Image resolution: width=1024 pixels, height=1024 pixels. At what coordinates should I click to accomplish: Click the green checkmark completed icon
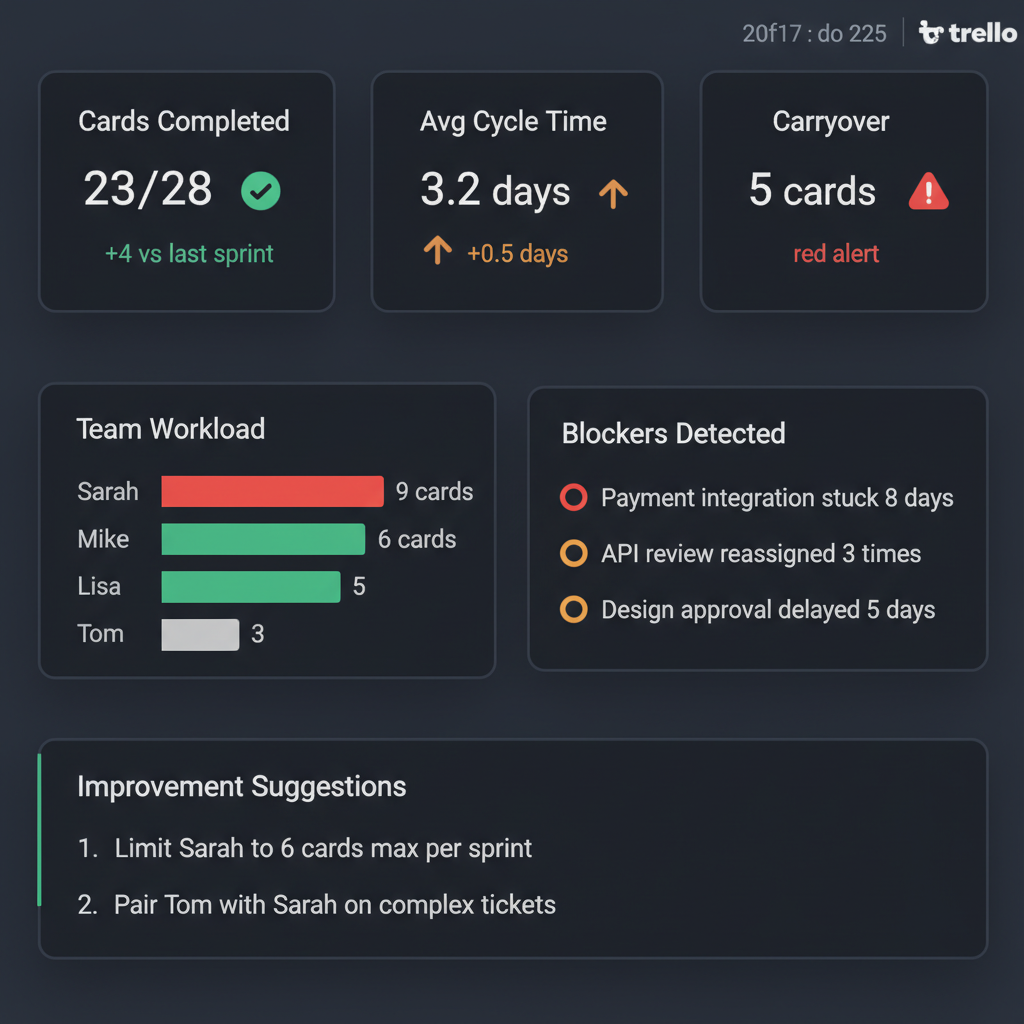coord(261,191)
